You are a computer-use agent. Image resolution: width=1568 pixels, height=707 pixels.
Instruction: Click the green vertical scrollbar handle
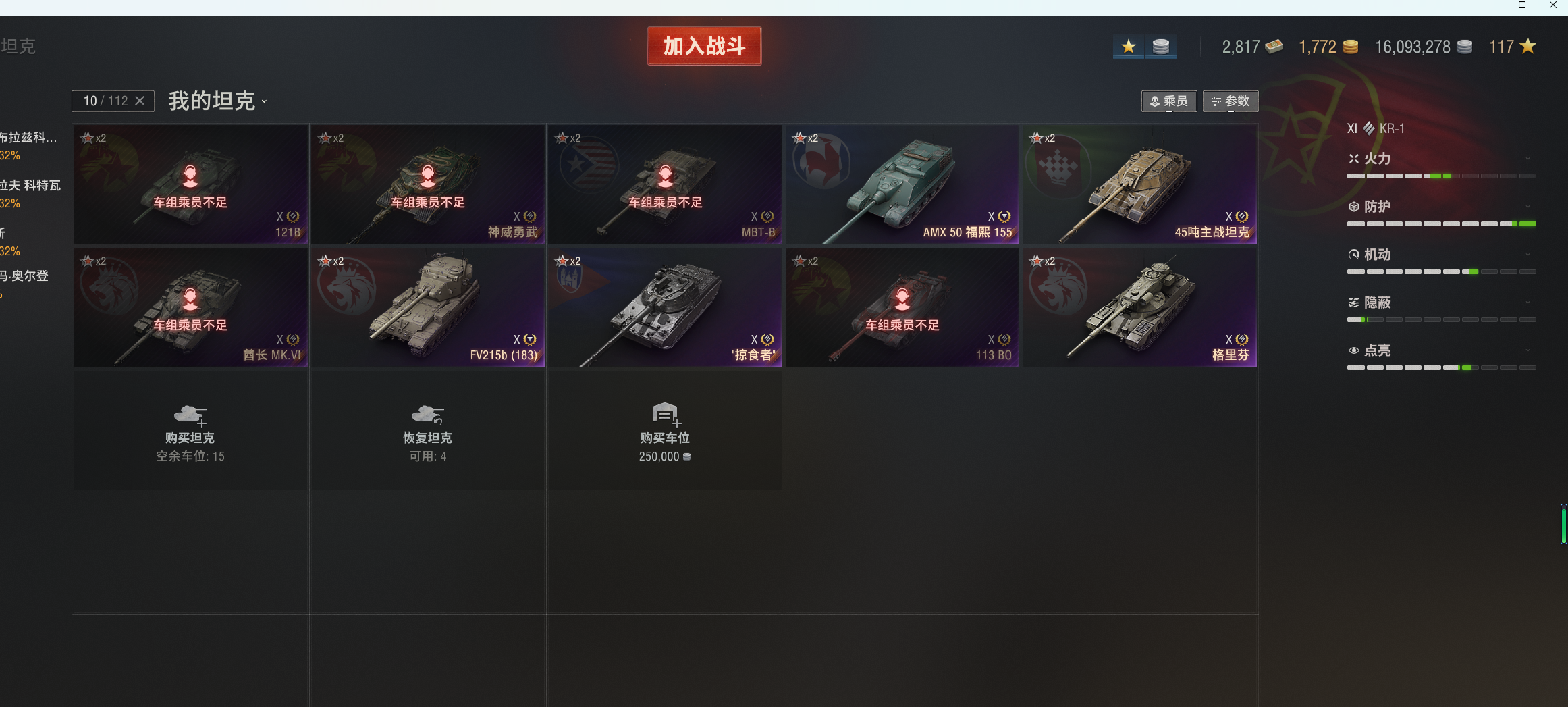(x=1564, y=523)
